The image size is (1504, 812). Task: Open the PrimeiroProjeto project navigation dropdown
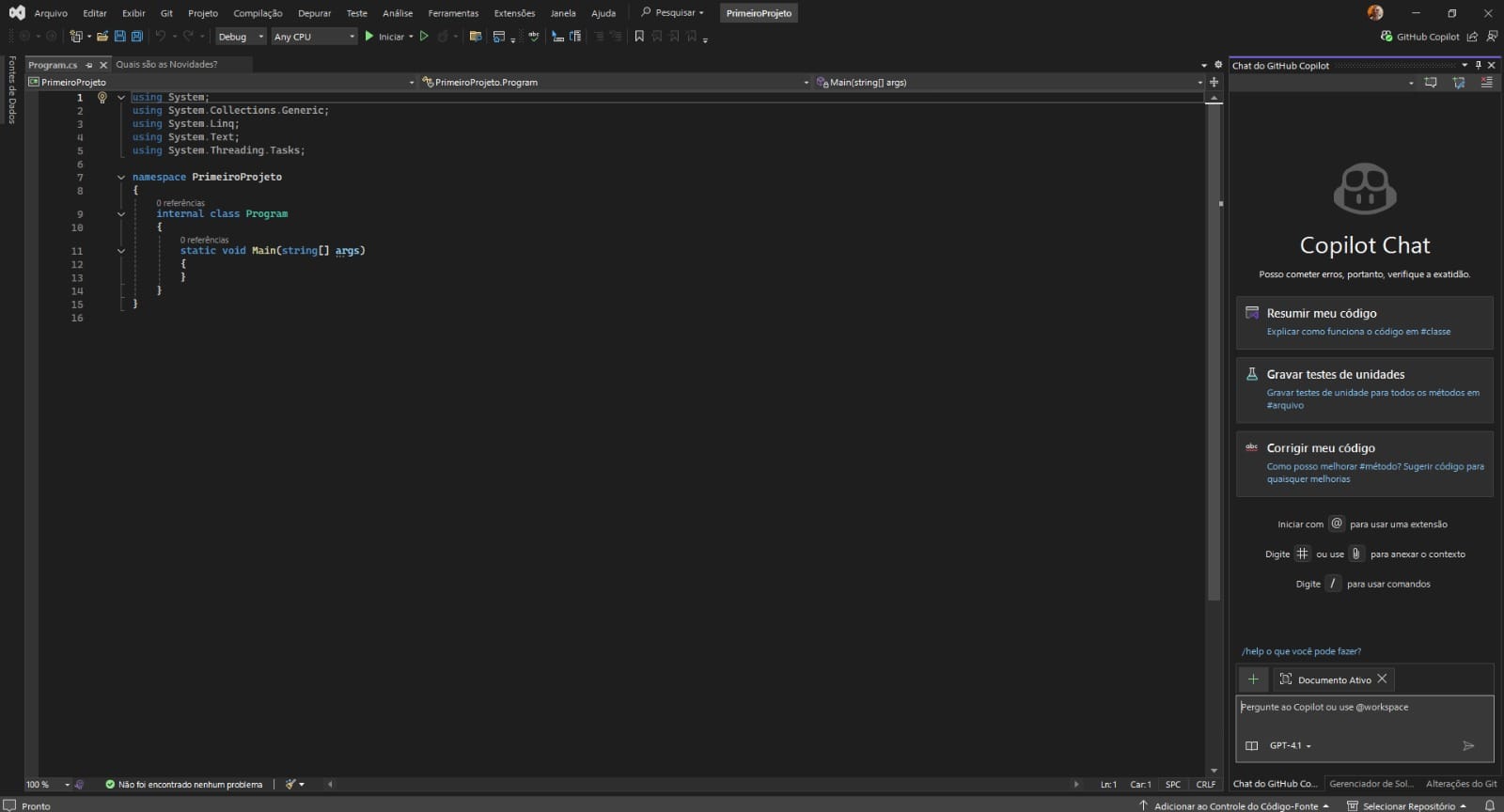221,82
